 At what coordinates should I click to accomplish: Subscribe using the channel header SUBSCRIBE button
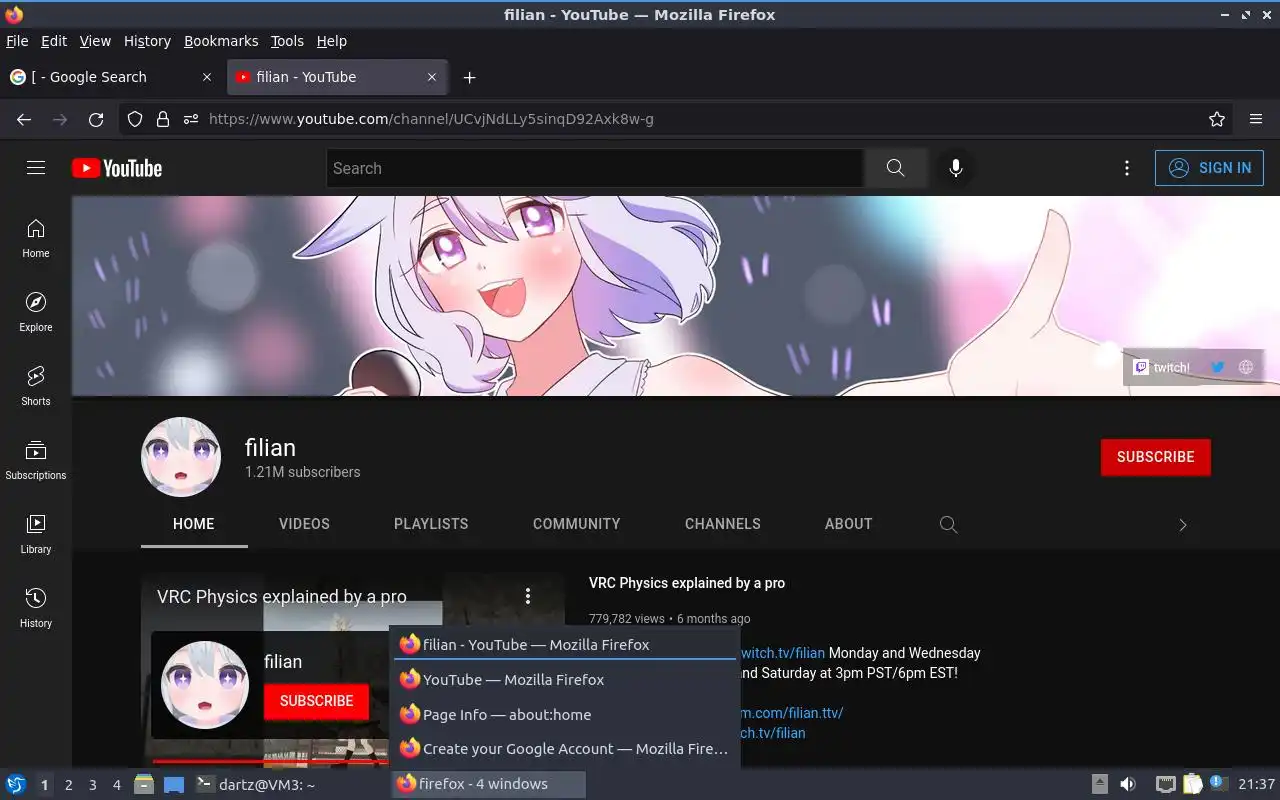pyautogui.click(x=1155, y=457)
